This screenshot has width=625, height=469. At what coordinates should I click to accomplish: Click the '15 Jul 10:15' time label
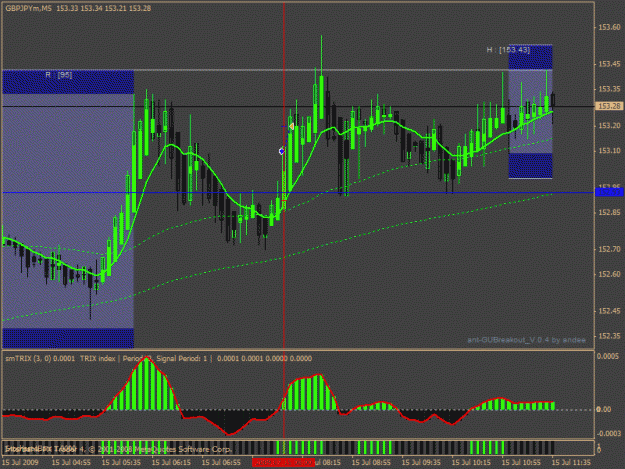click(x=471, y=462)
